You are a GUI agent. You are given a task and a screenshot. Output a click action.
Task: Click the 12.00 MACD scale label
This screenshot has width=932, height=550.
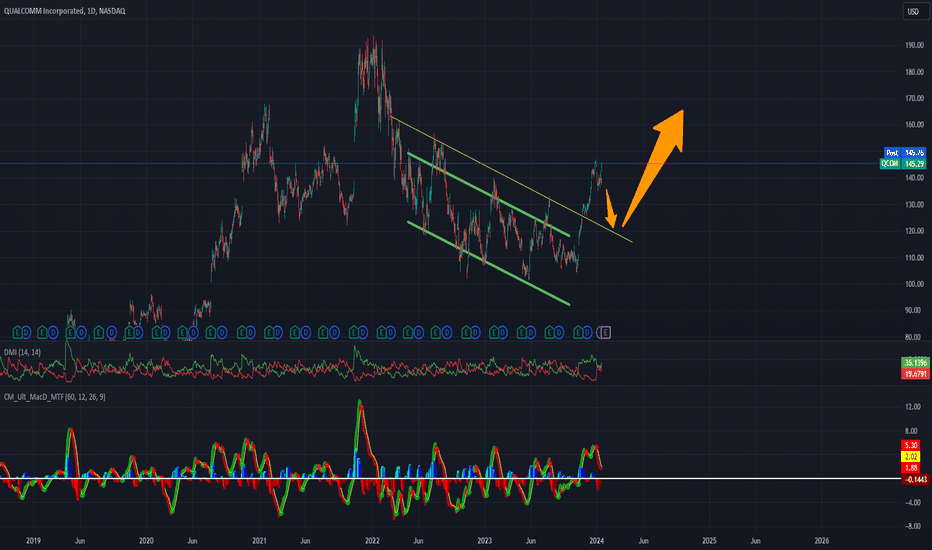(x=912, y=407)
